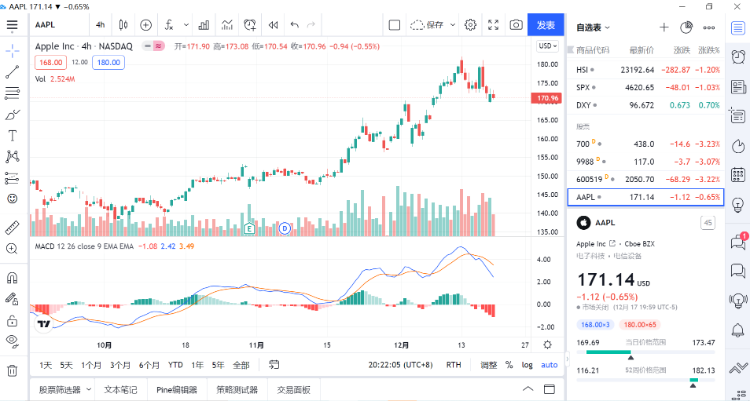Enter fullscreen mode
Viewport: 750px width, 401px height.
pos(493,24)
